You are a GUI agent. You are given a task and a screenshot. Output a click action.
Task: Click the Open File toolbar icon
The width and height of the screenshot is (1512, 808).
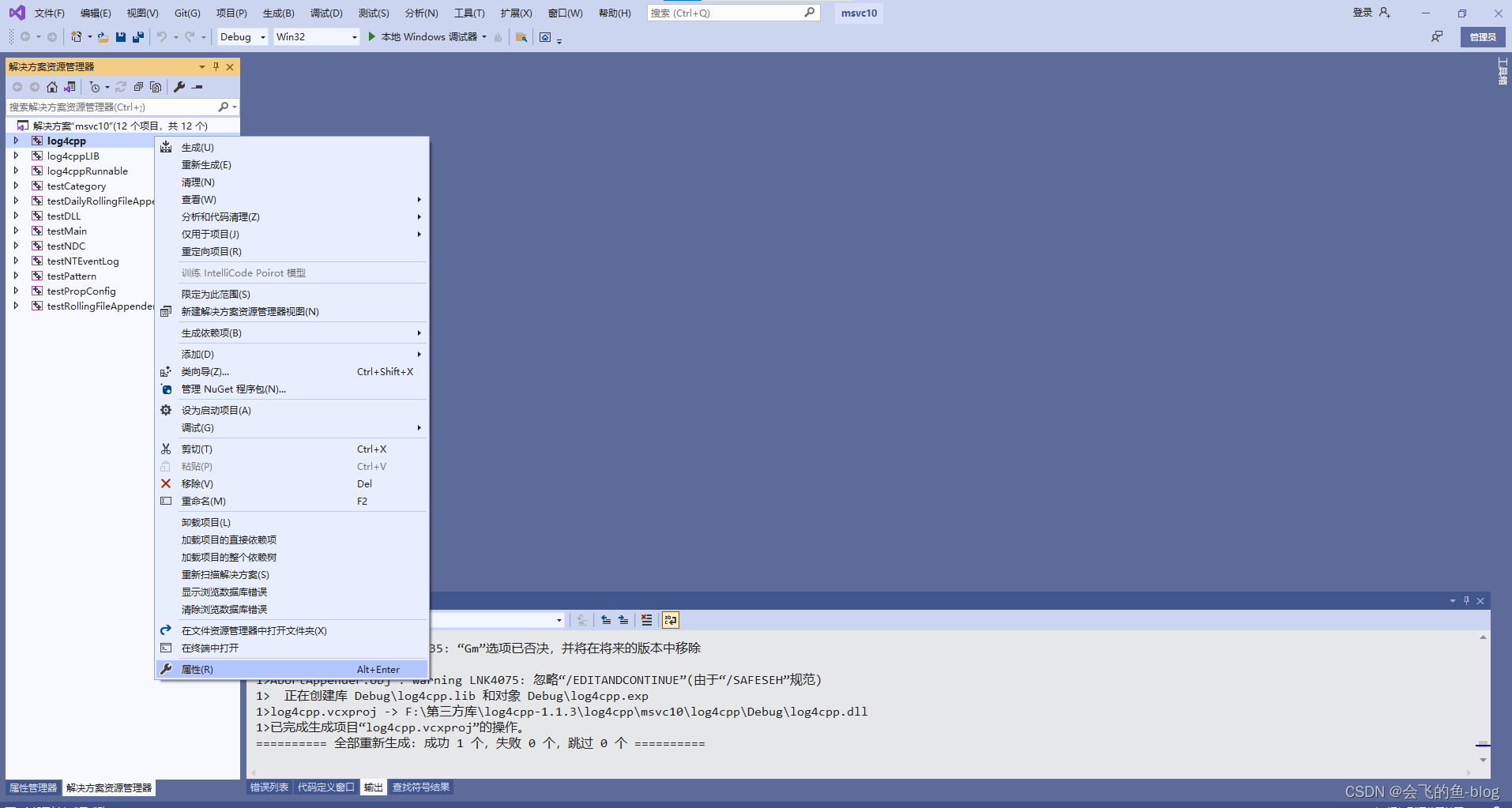[103, 37]
